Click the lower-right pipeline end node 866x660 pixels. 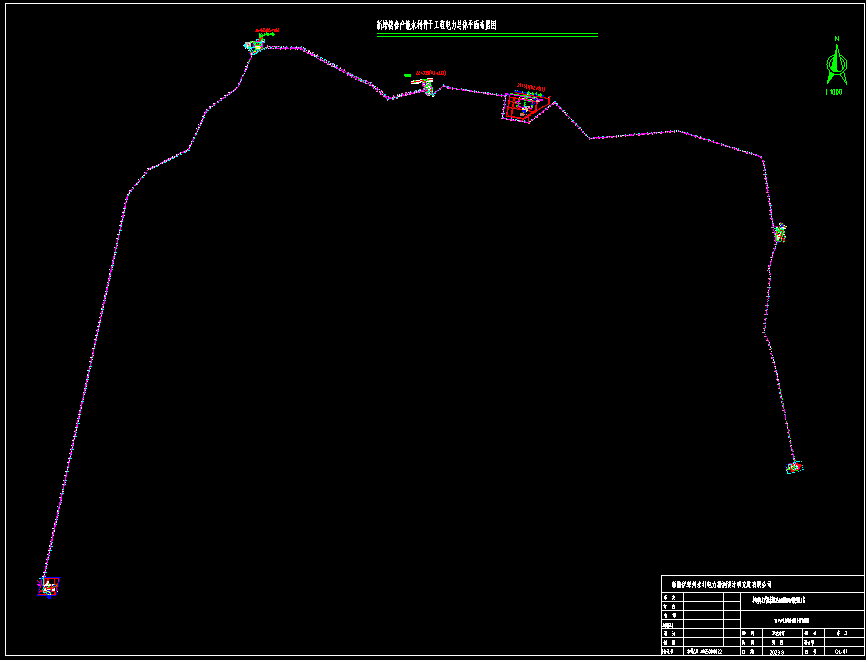pyautogui.click(x=794, y=467)
